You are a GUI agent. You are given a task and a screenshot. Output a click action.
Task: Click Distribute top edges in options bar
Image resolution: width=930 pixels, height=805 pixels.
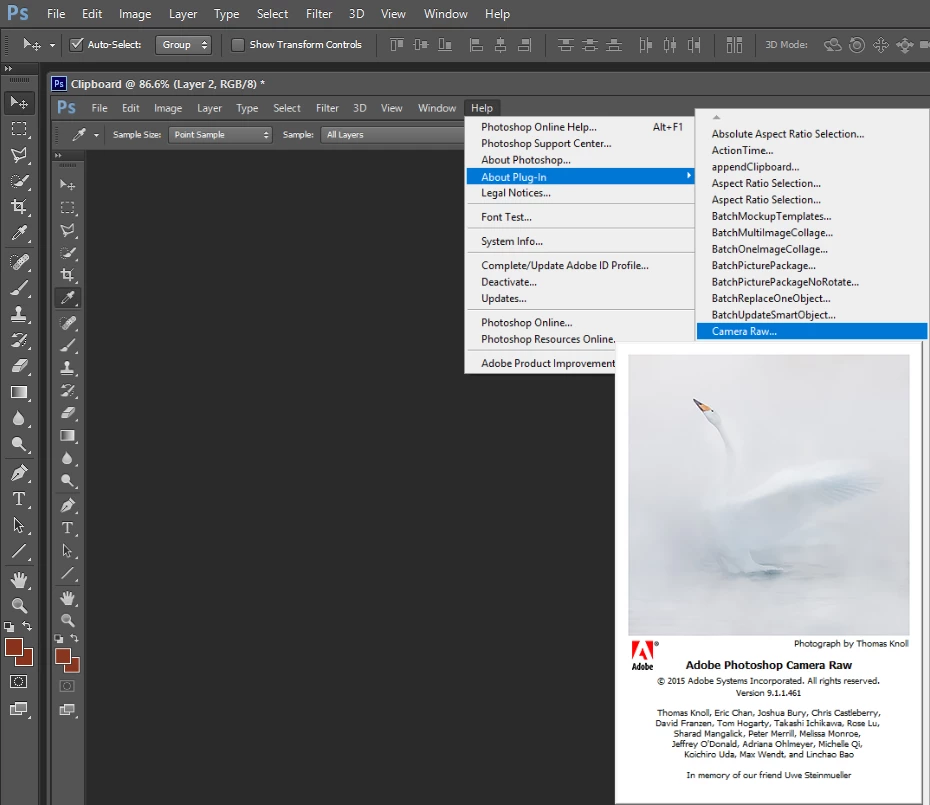coord(565,44)
